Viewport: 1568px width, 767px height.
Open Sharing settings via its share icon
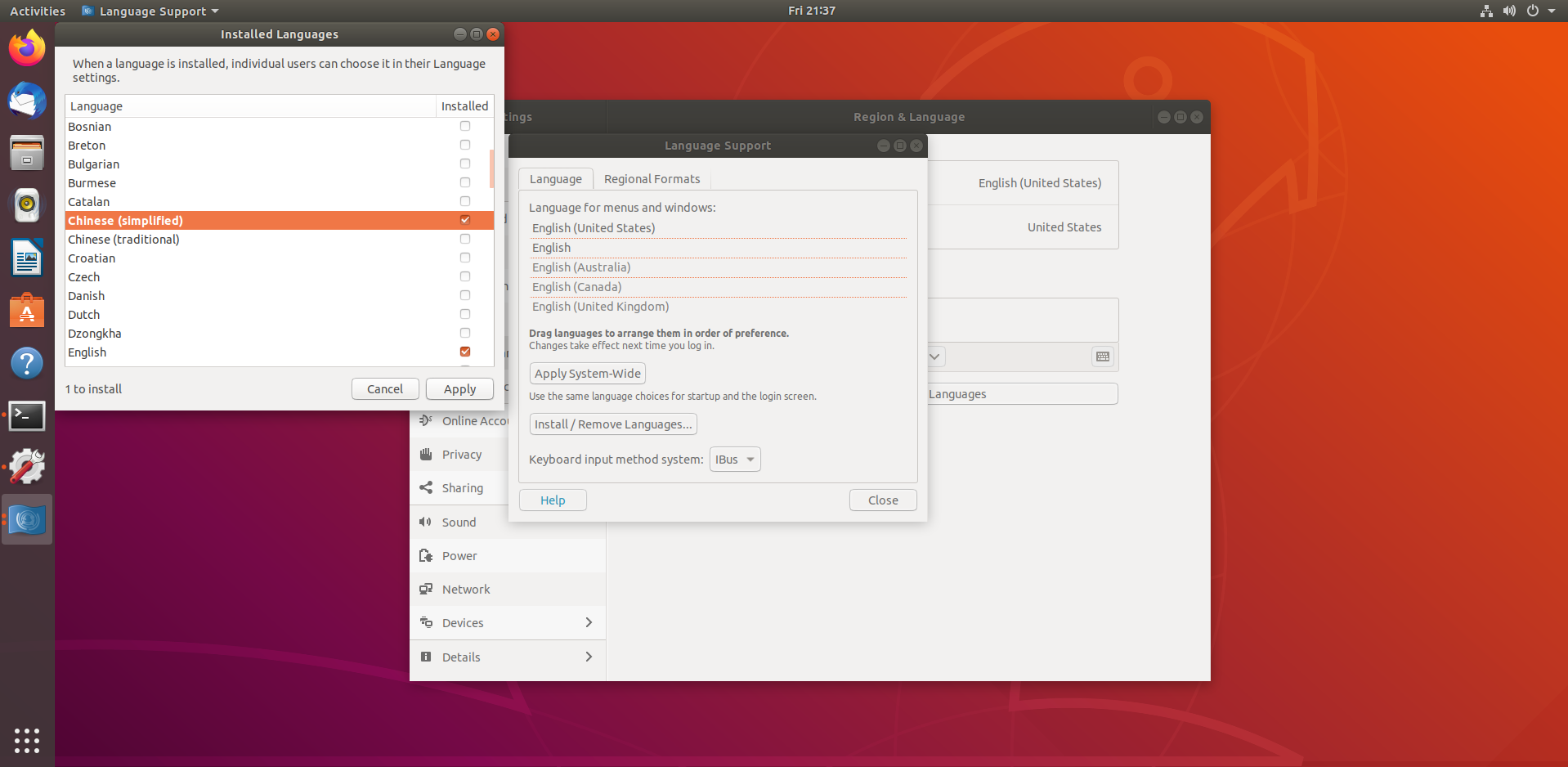(x=426, y=487)
